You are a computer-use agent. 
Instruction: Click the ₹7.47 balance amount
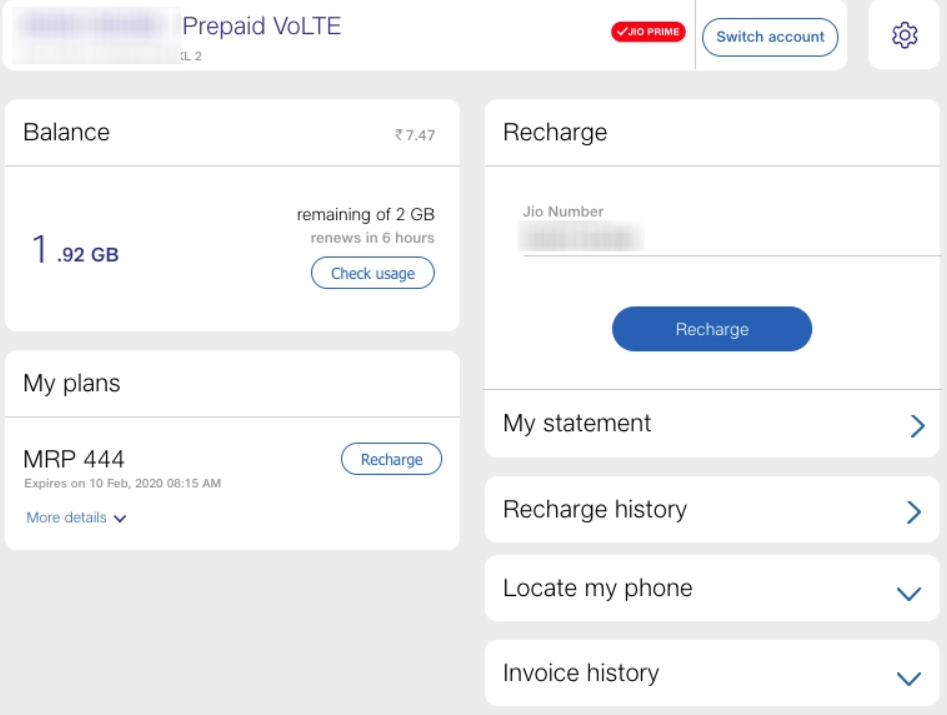(415, 135)
